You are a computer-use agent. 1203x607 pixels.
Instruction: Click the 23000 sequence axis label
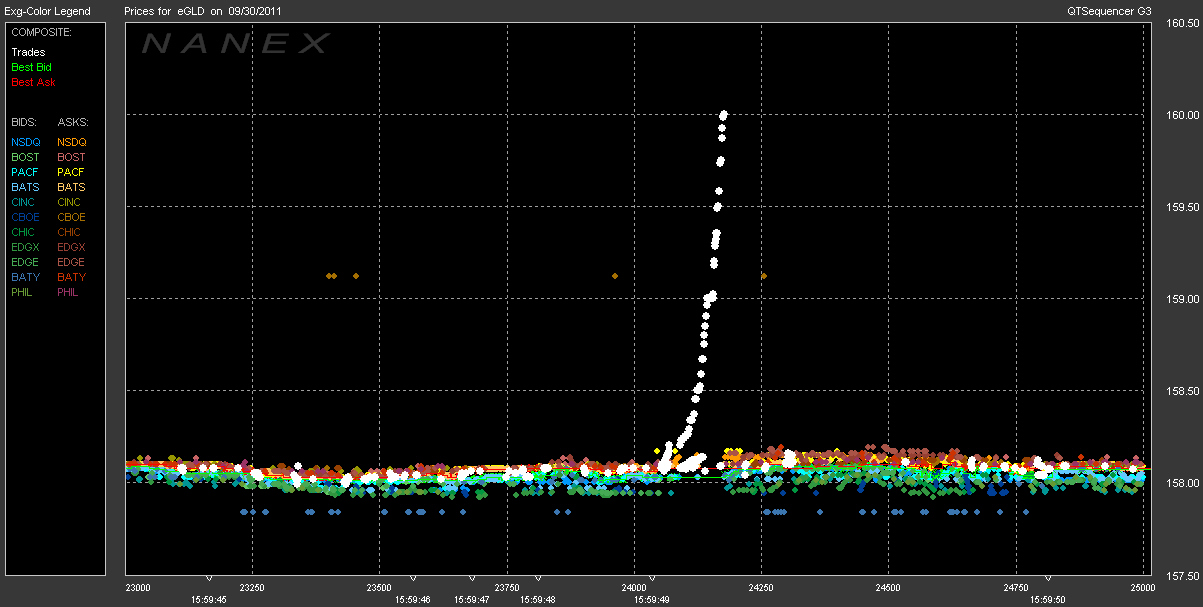coord(137,587)
